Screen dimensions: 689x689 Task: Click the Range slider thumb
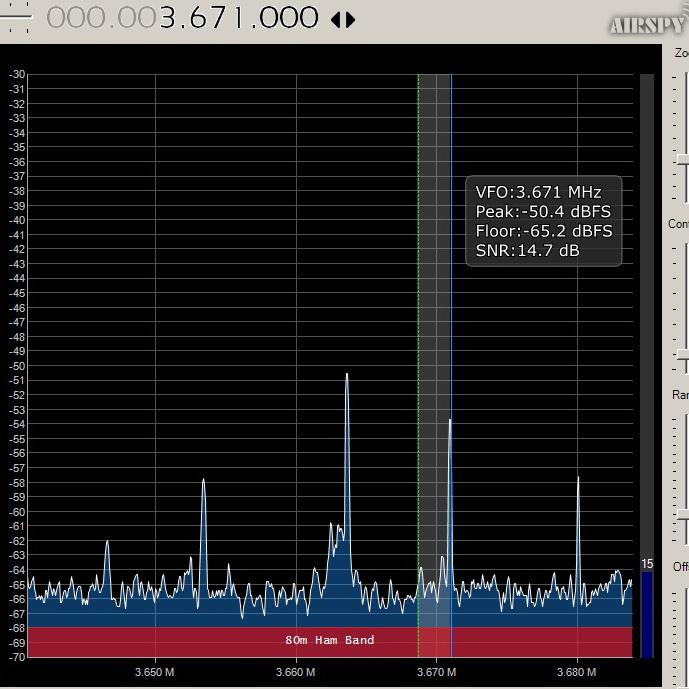pyautogui.click(x=683, y=514)
